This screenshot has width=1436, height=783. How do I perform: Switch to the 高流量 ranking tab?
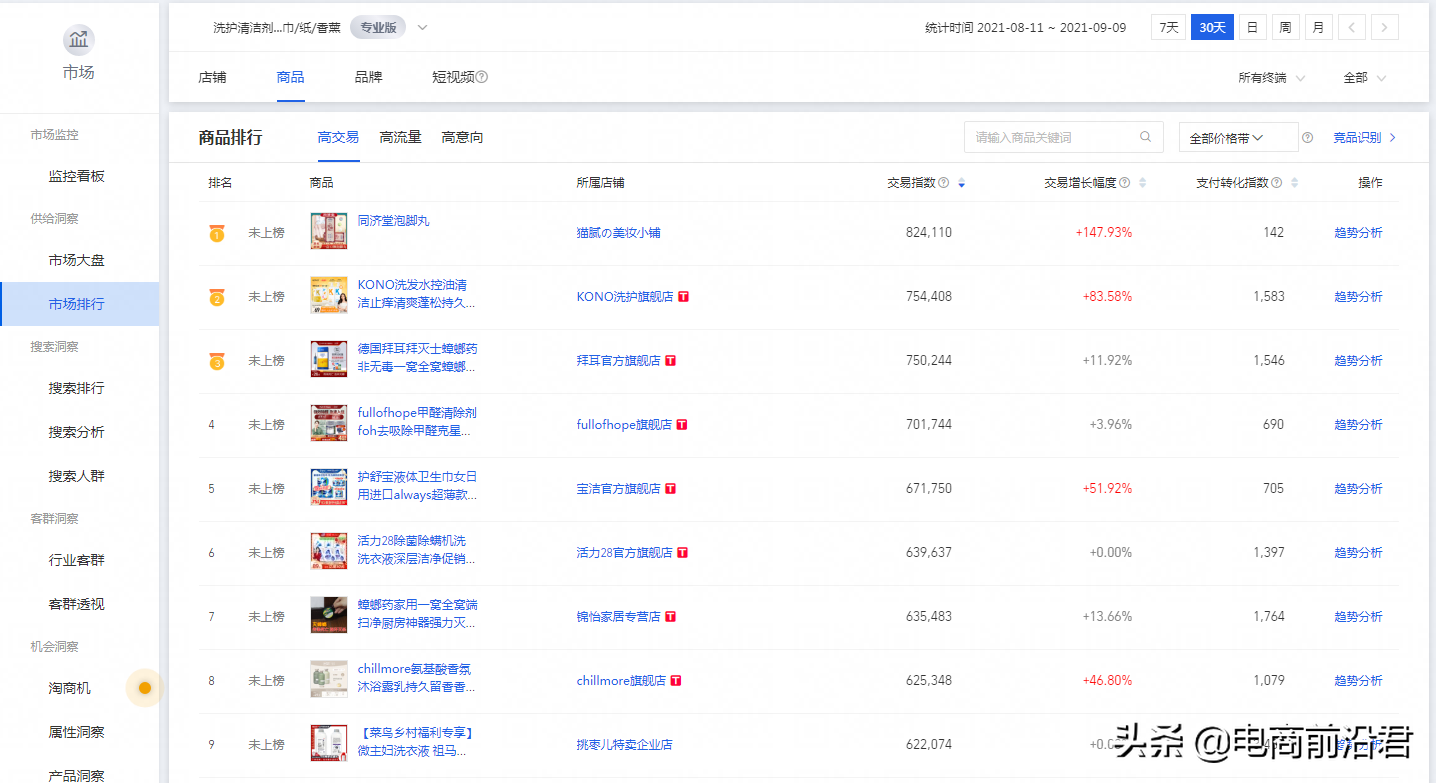coord(400,137)
